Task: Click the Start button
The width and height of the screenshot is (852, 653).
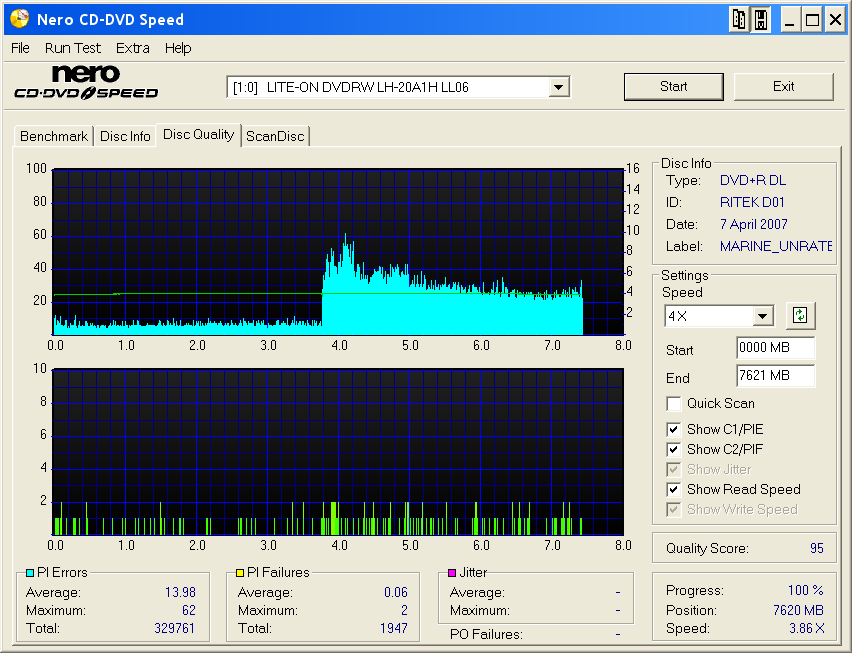Action: click(674, 87)
